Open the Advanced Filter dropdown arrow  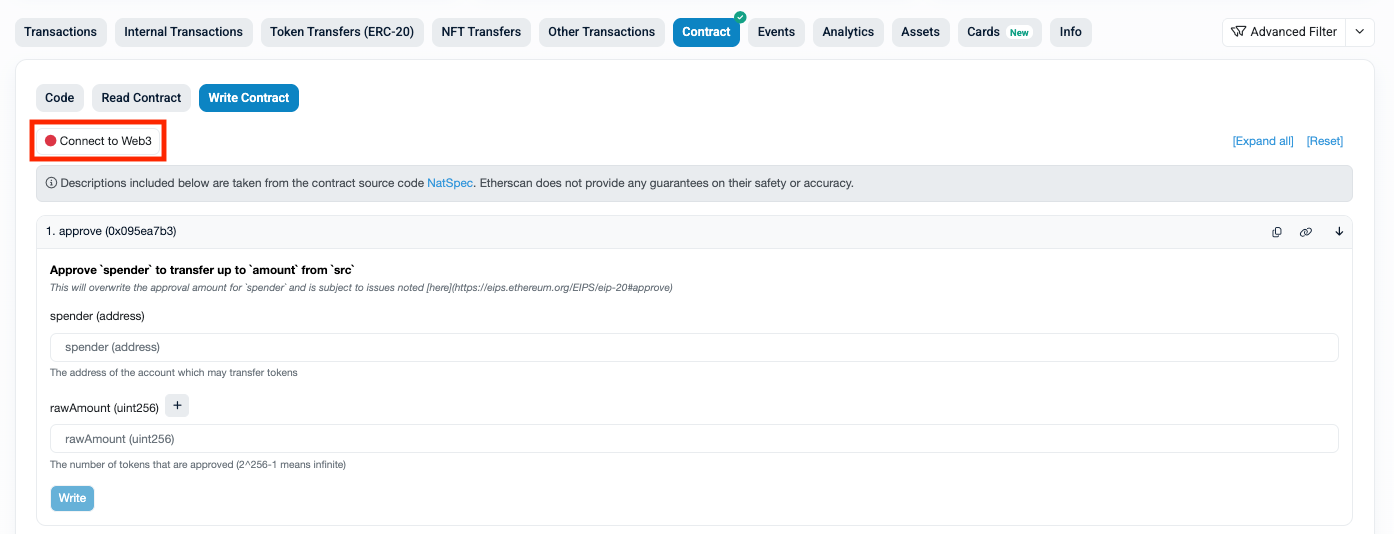coord(1359,32)
